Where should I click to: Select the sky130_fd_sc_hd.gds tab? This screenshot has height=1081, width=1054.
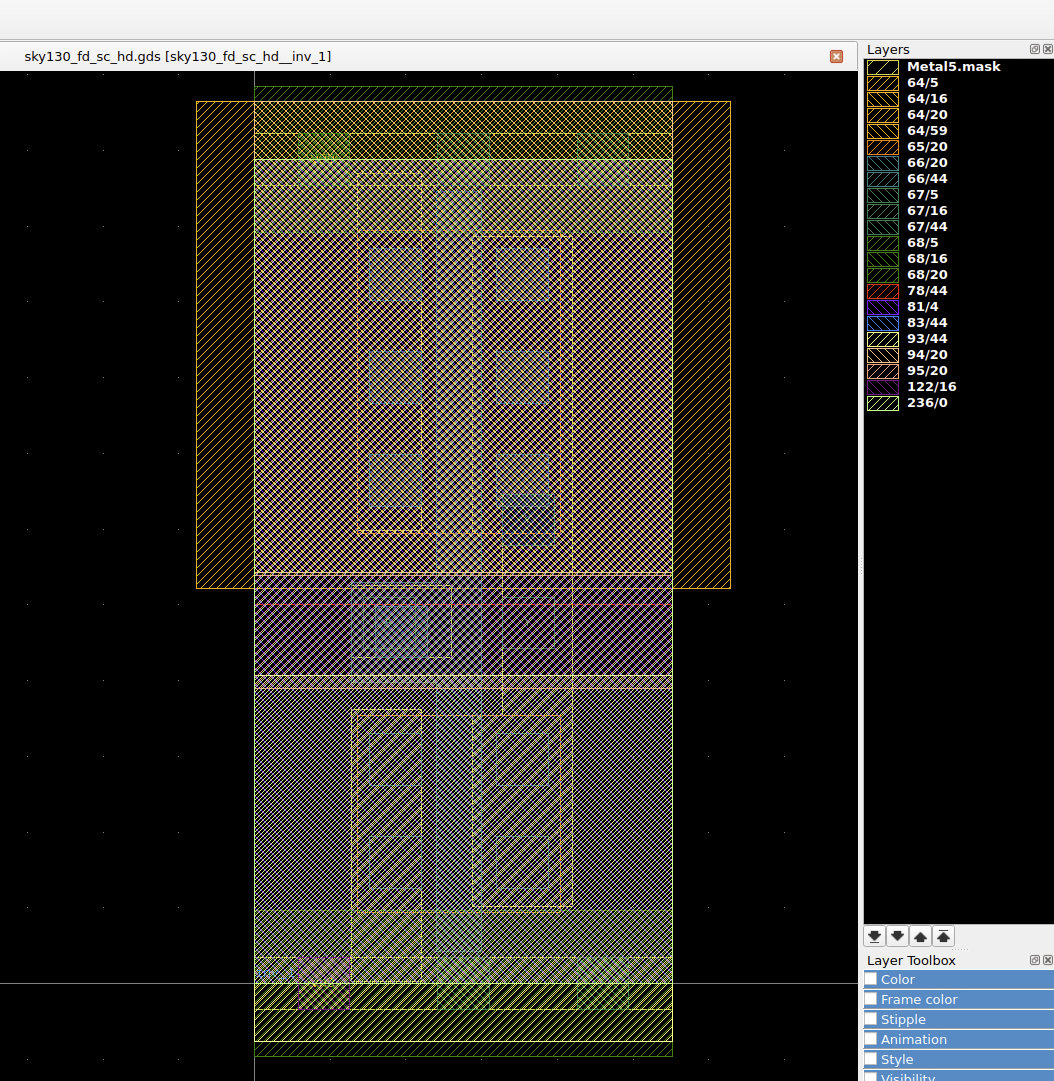click(178, 57)
